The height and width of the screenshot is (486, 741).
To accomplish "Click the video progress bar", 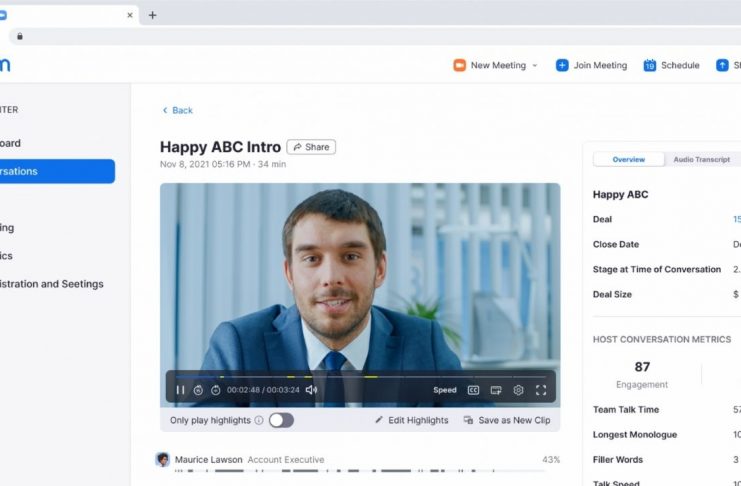I will (361, 377).
